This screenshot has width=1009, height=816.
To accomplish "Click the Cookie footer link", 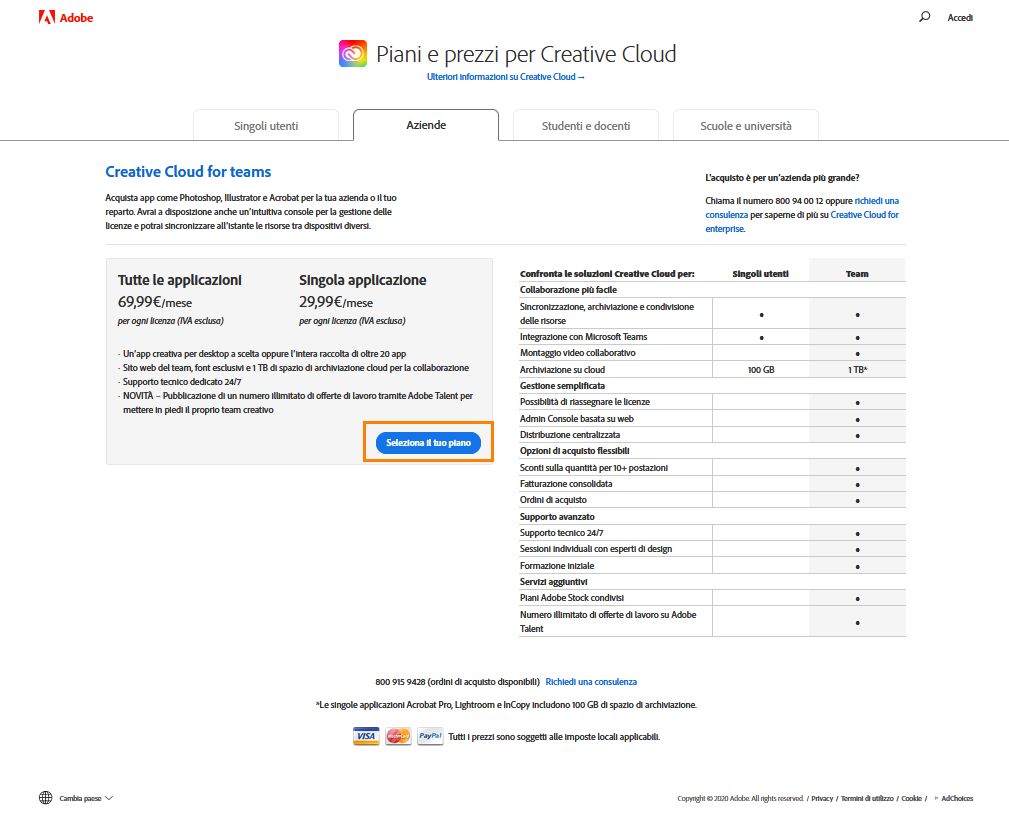I will point(911,798).
